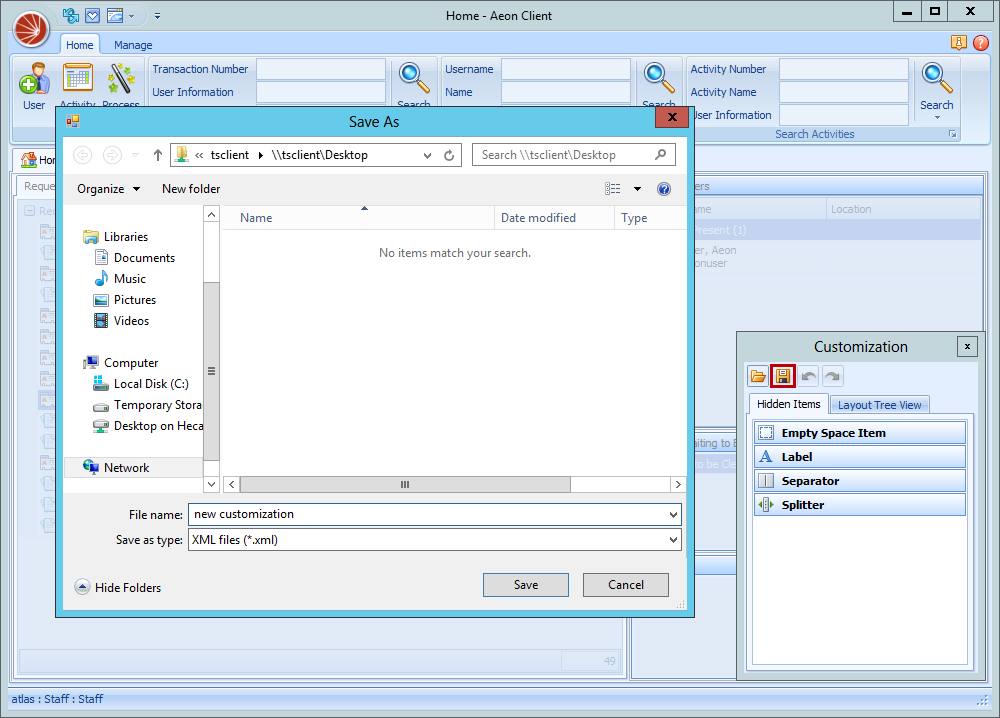This screenshot has height=718, width=1000.
Task: Open a saved customization via the folder icon
Action: point(758,375)
